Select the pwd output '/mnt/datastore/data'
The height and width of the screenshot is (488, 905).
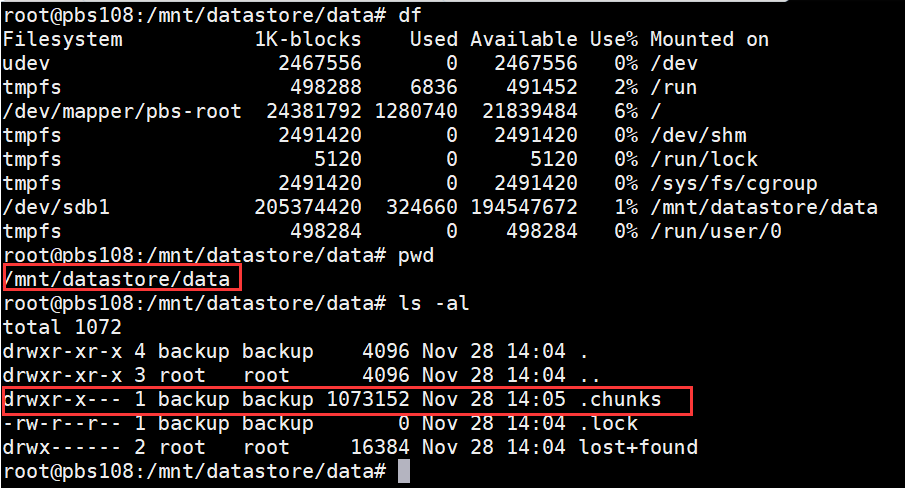click(x=116, y=279)
